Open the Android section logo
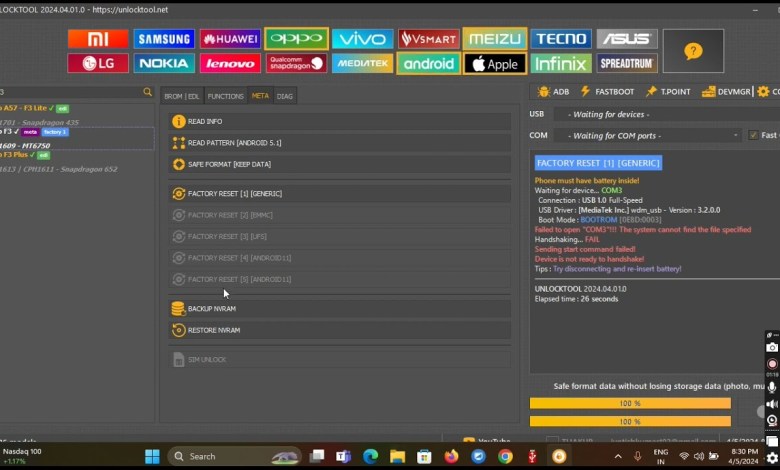 coord(428,63)
